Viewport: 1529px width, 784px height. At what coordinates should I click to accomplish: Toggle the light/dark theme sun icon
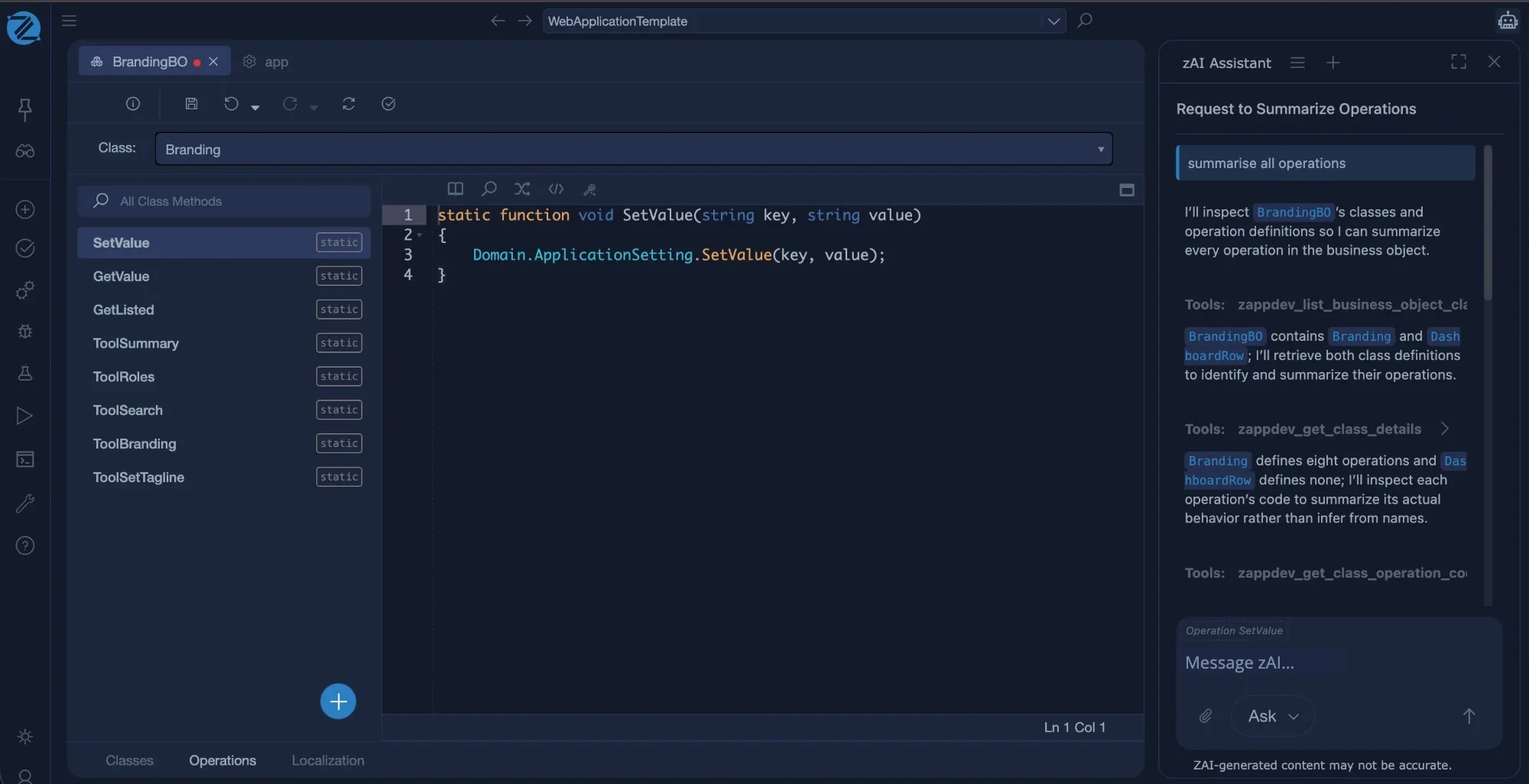click(25, 737)
